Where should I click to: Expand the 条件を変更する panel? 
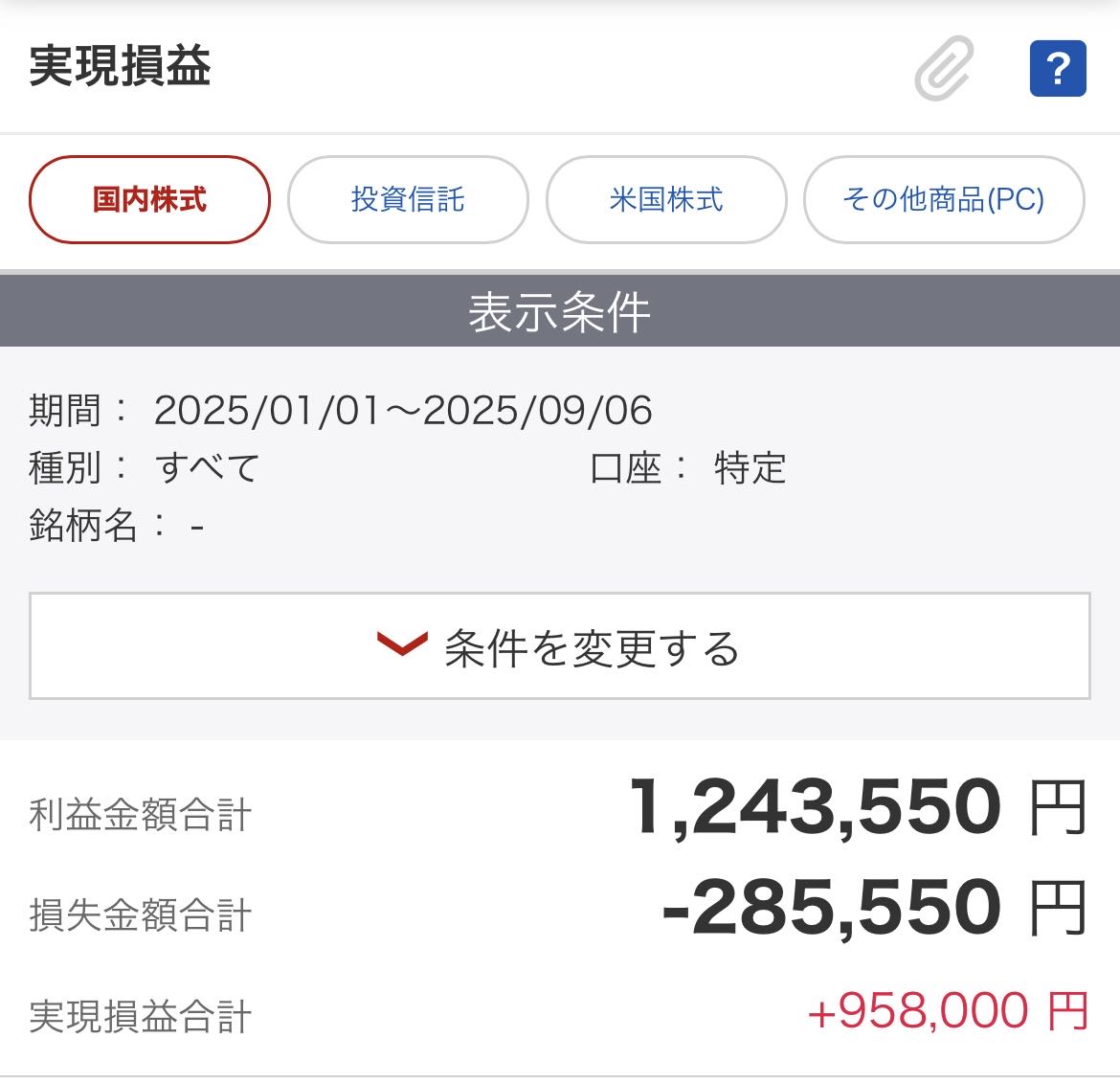(560, 646)
